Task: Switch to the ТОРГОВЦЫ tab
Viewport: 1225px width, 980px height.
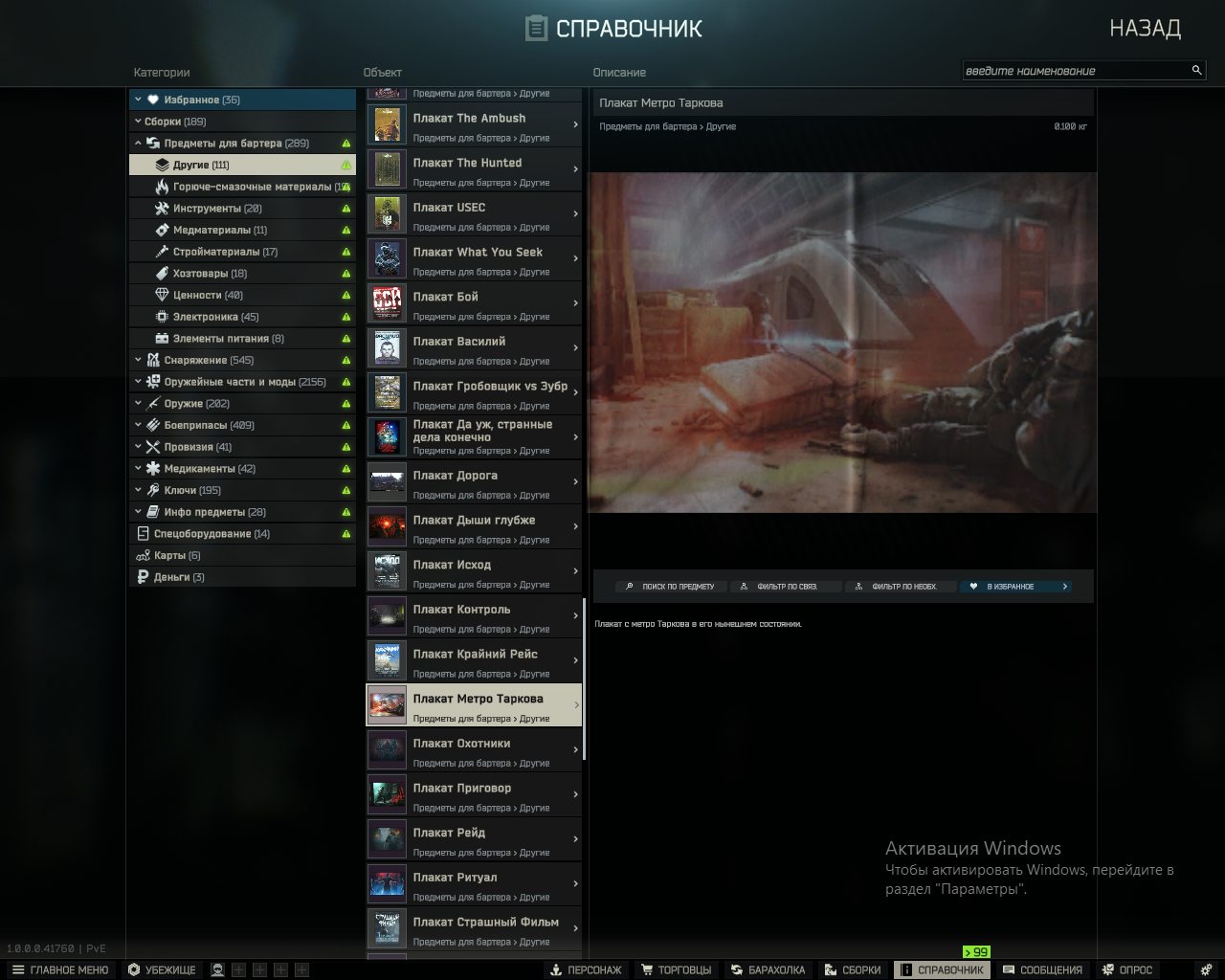Action: pyautogui.click(x=676, y=969)
